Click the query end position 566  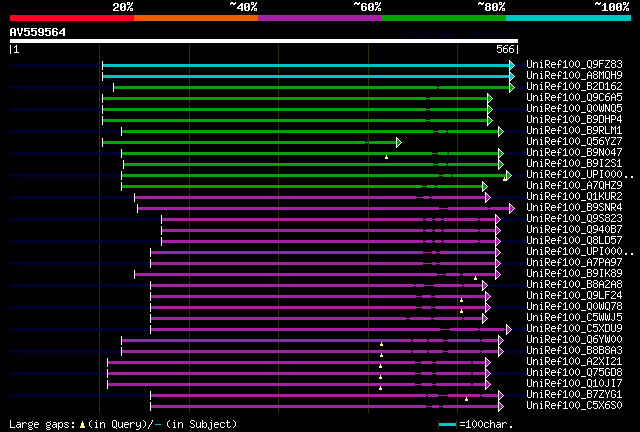pos(505,49)
